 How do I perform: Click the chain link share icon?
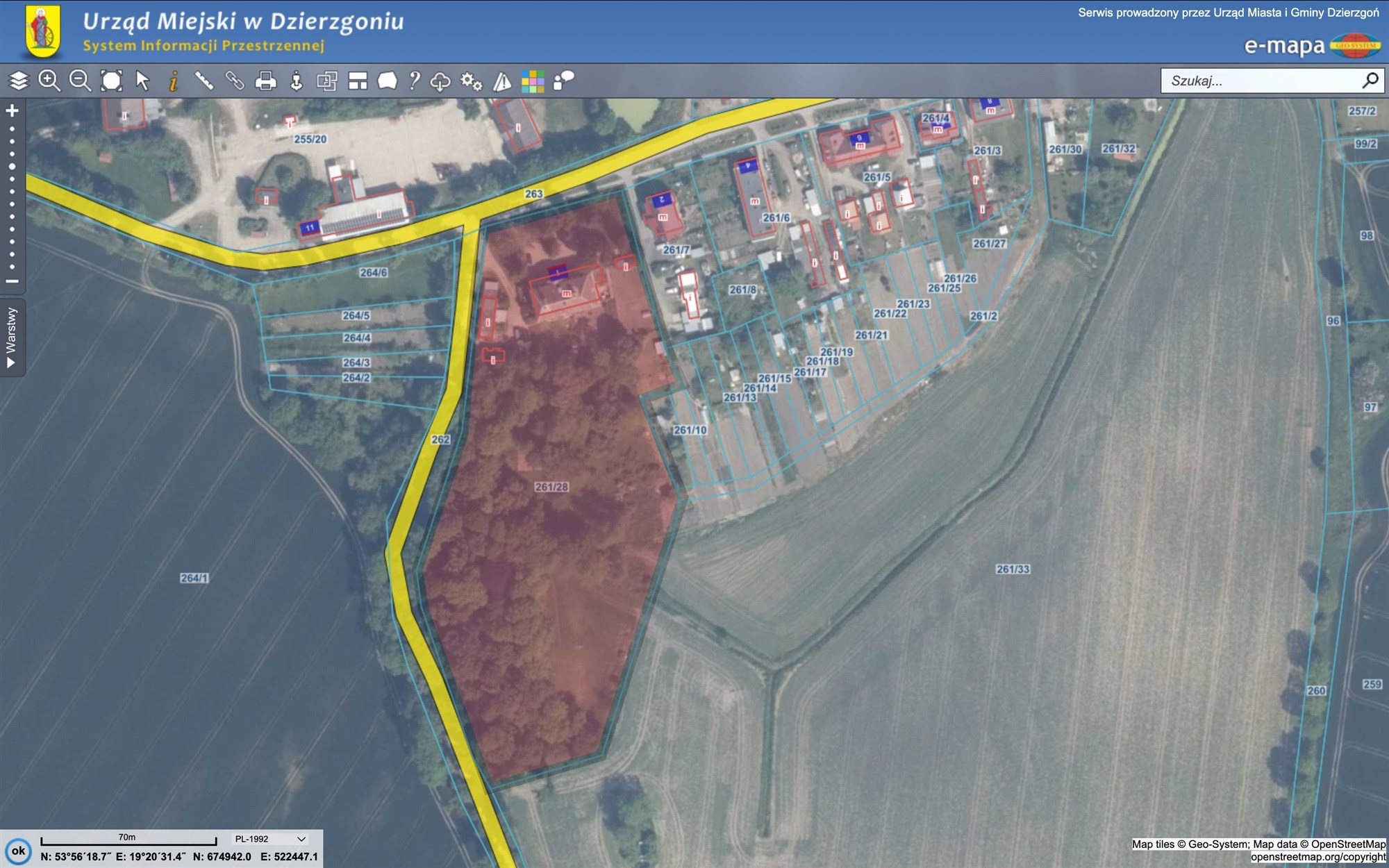tap(235, 81)
